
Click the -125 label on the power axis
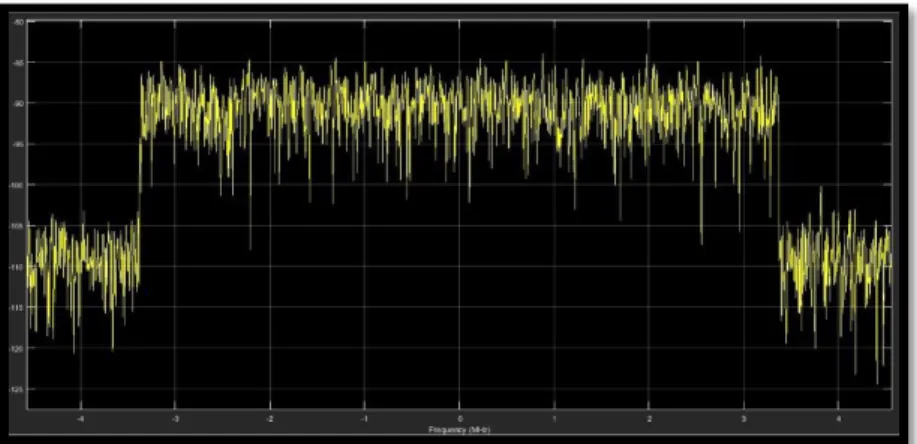tap(18, 389)
